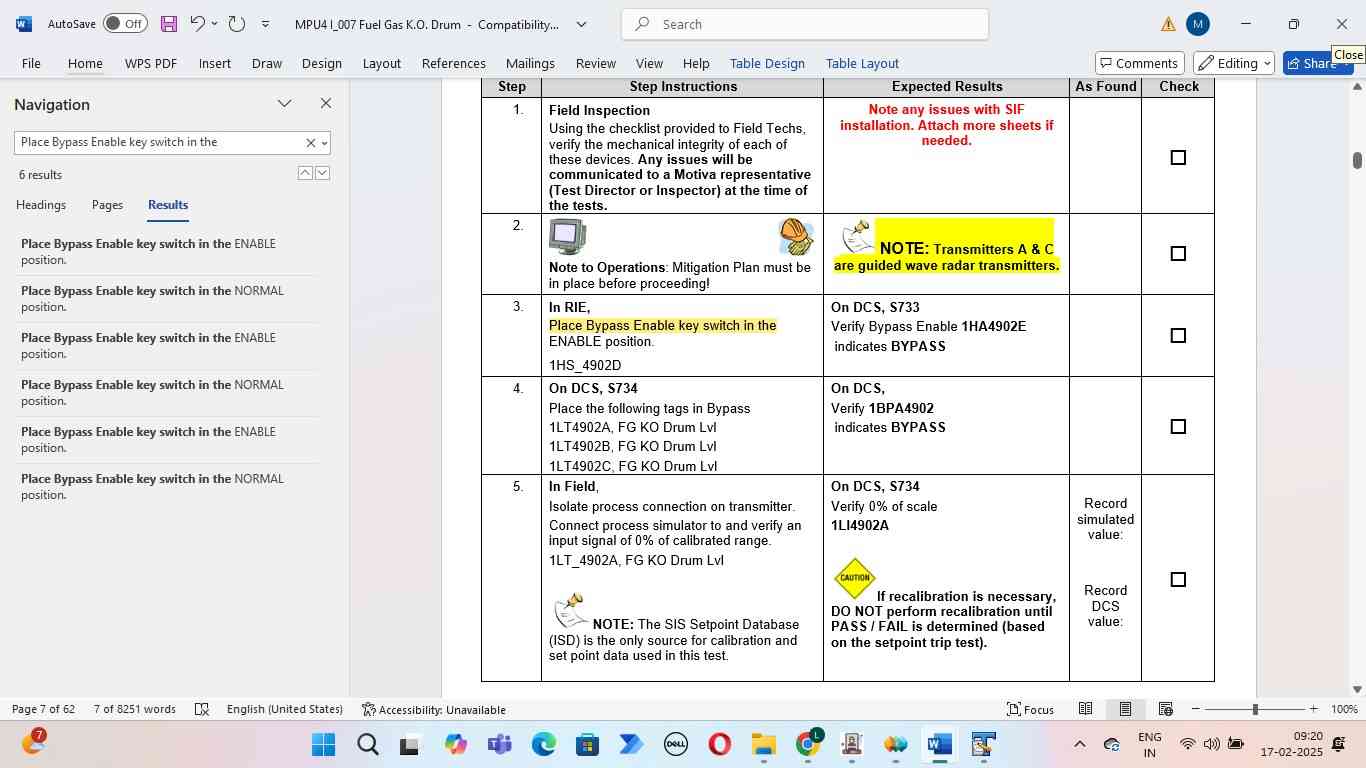The image size is (1366, 768).
Task: Open the Table Design tab
Action: coord(767,63)
